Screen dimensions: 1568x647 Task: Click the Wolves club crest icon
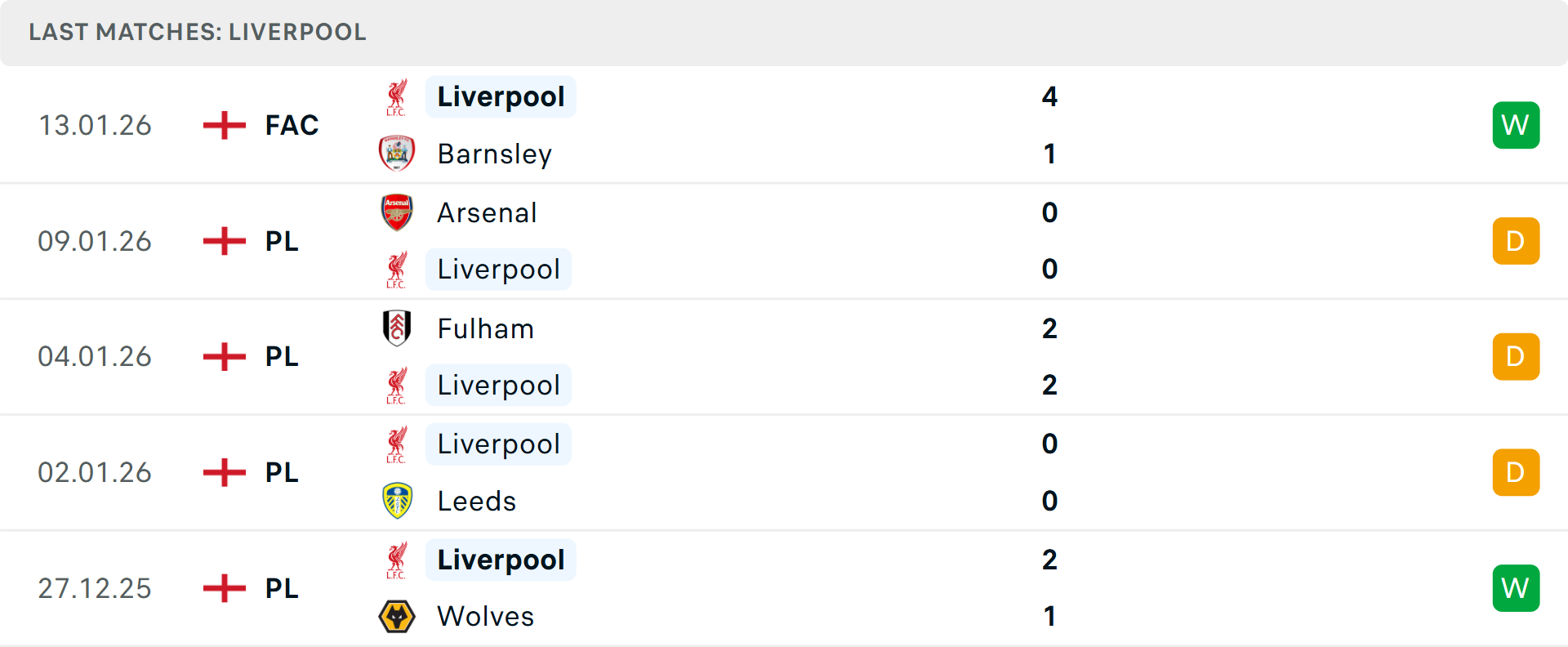pos(397,616)
